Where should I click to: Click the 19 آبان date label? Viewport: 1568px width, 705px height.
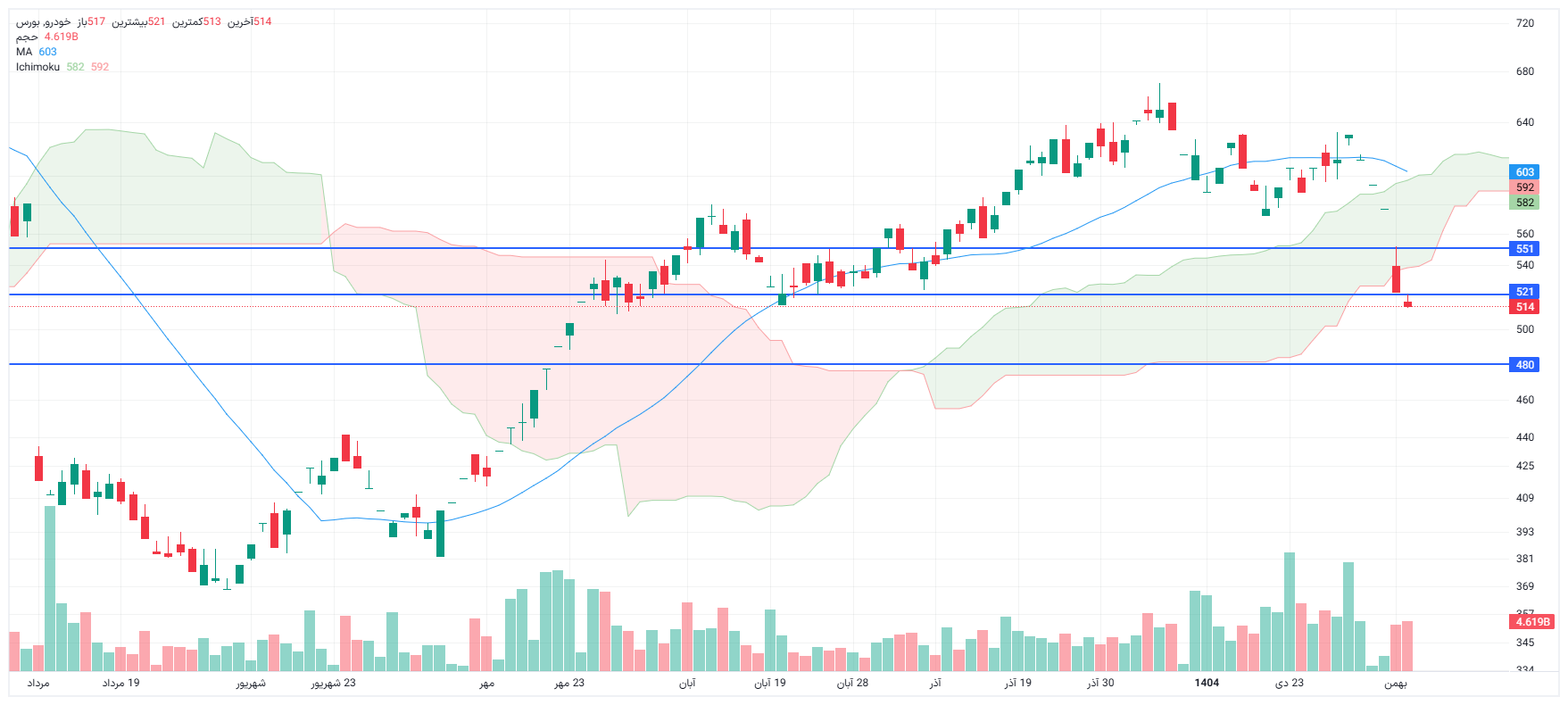tap(769, 684)
